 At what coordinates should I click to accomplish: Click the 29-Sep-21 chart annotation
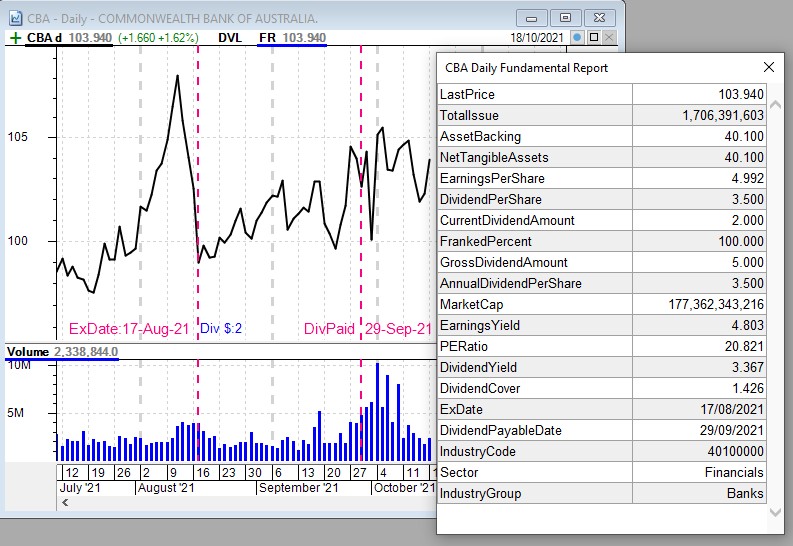pos(399,329)
